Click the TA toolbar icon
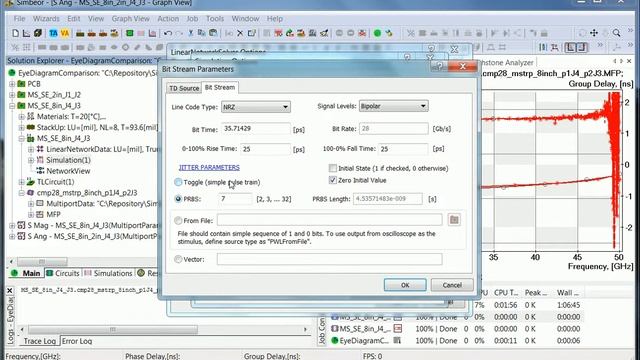640x360 pixels. (x=53, y=33)
